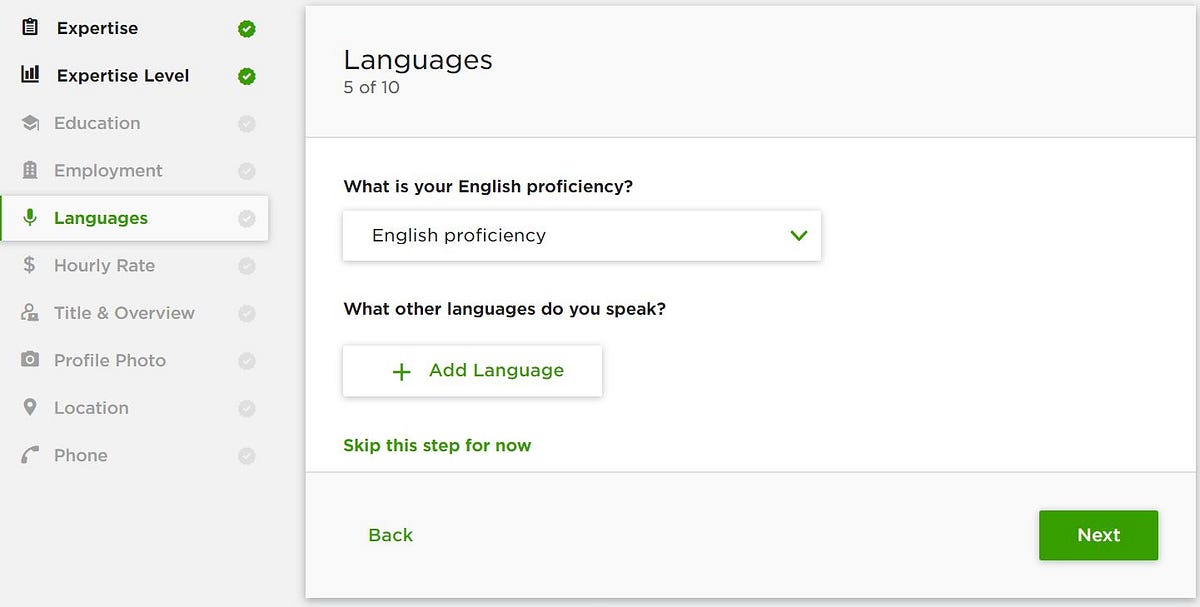Click the grey status circle beside Education
Image resolution: width=1200 pixels, height=607 pixels.
coord(247,124)
